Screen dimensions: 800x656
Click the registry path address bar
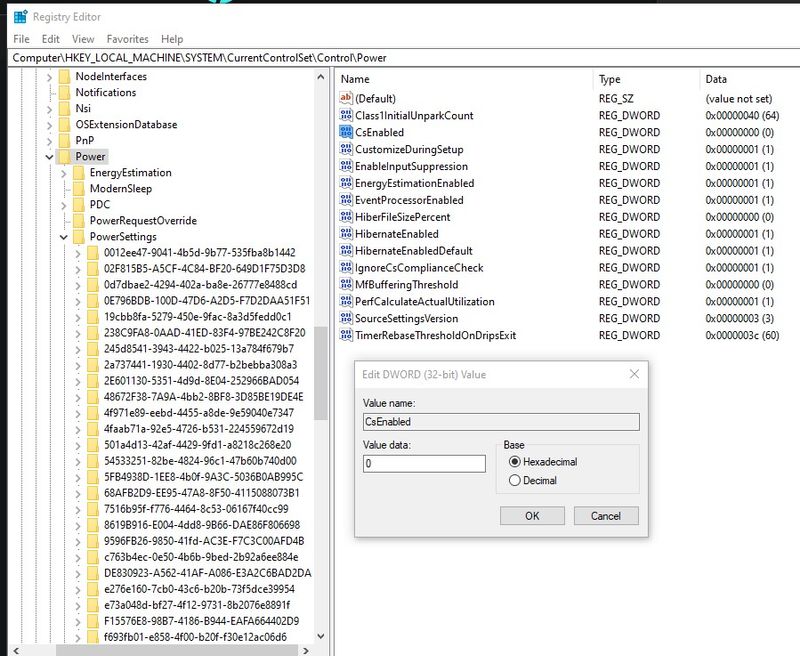404,58
